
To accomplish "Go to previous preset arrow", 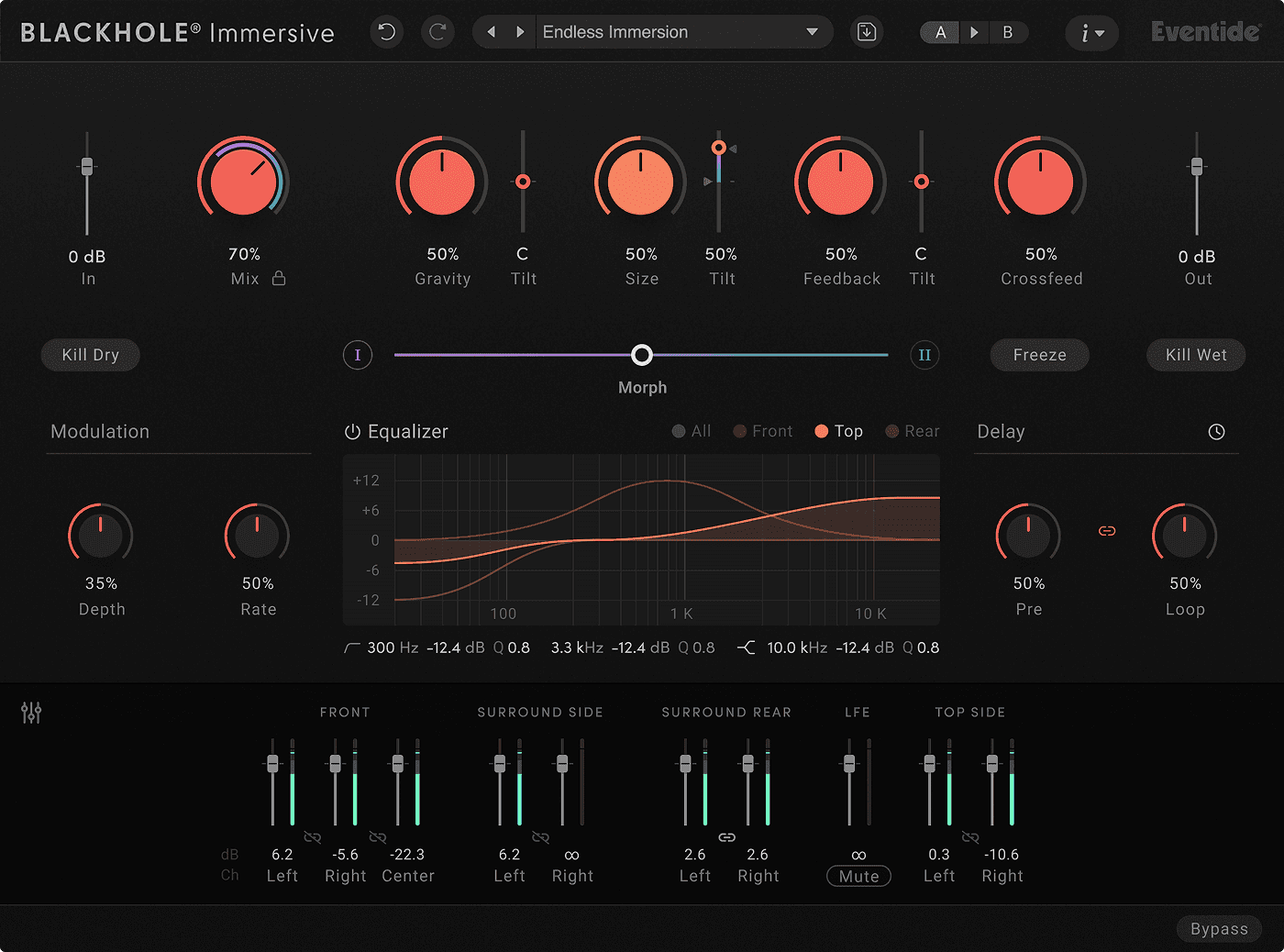I will pyautogui.click(x=492, y=32).
